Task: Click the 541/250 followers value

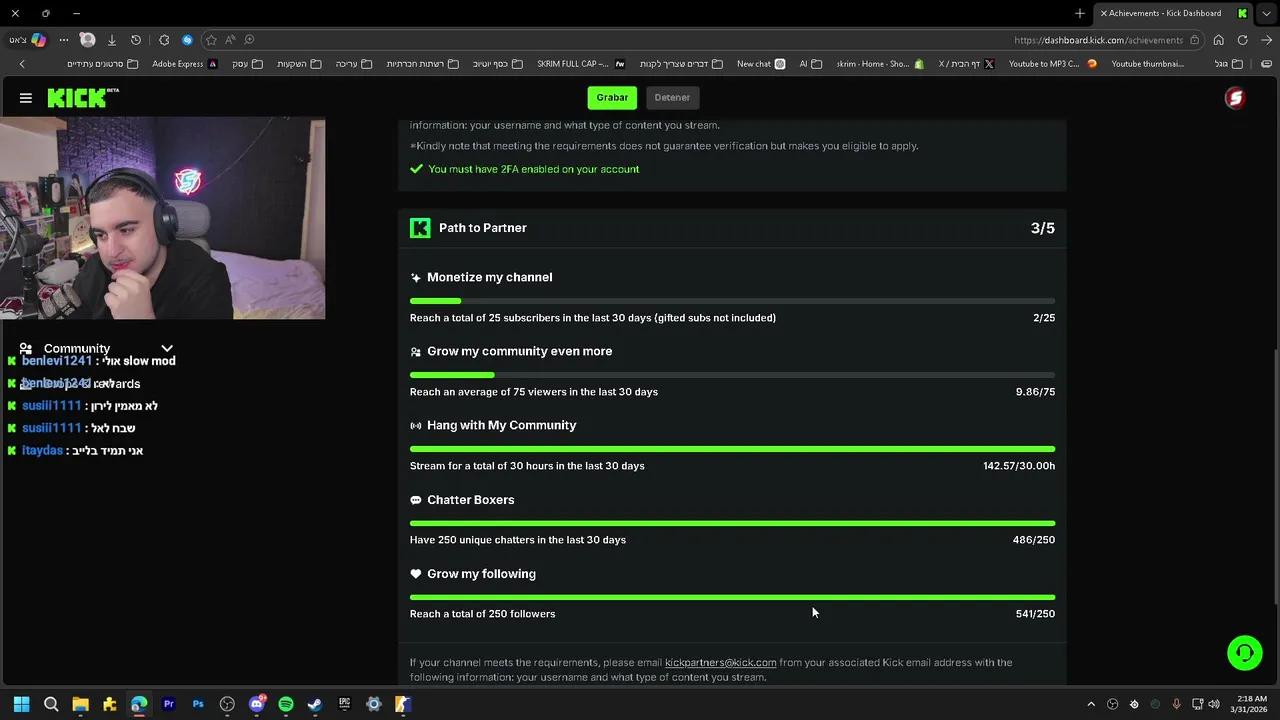Action: [x=1035, y=614]
